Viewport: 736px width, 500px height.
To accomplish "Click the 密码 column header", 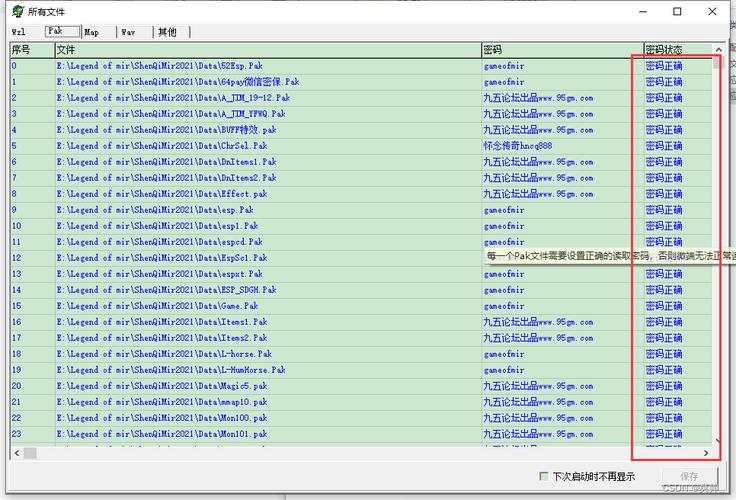I will (562, 50).
